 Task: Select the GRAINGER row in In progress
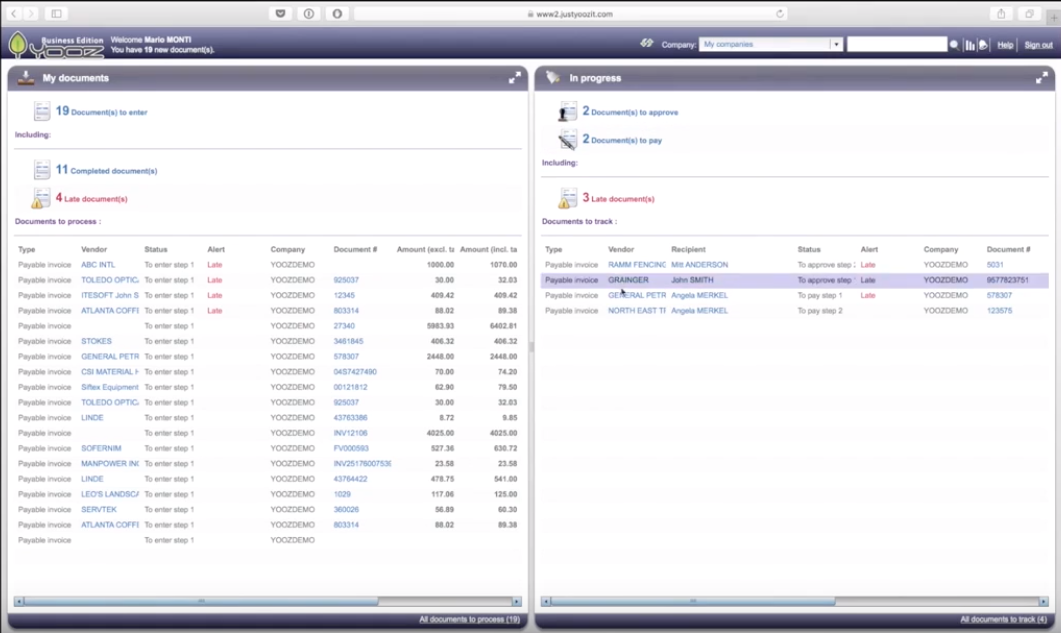794,280
